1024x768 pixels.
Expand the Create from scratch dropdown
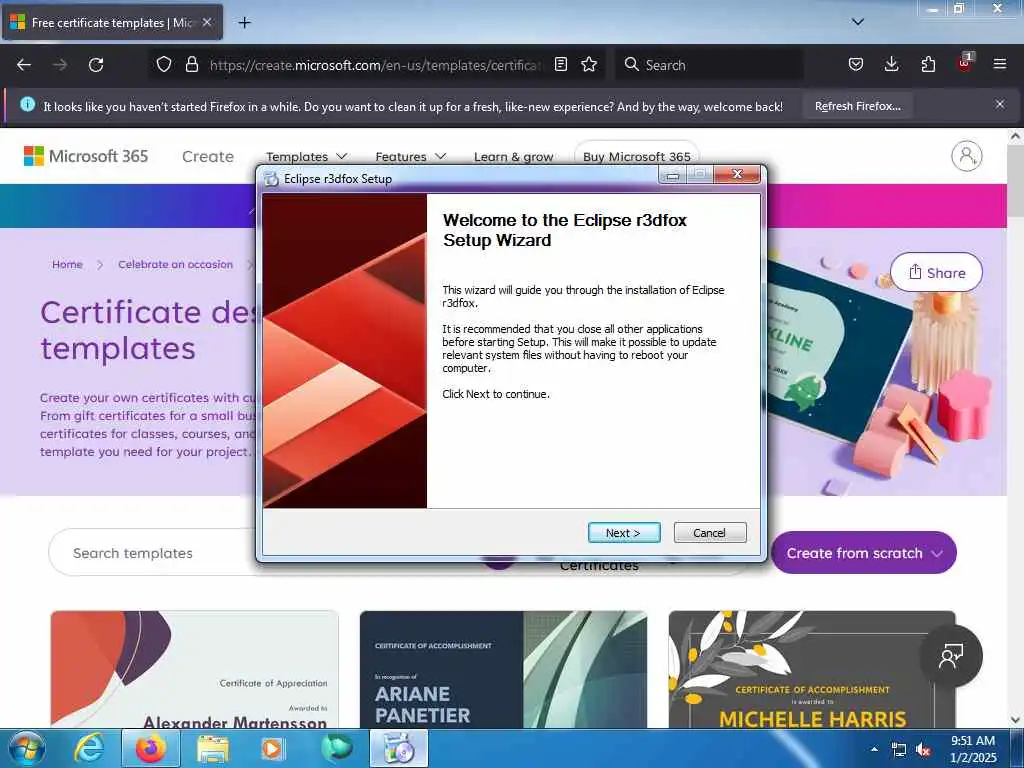coord(863,553)
